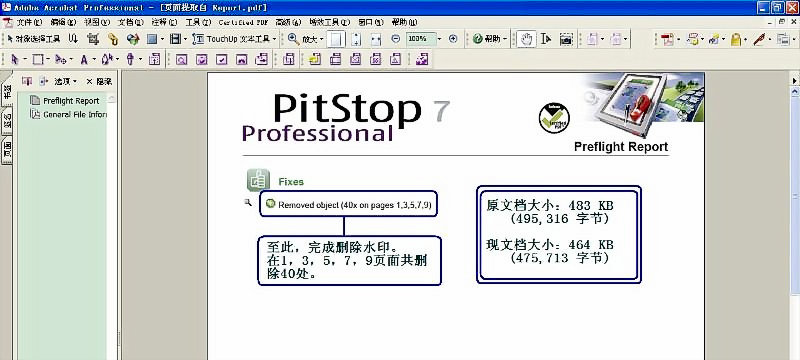Select the blue rectangle button tool
This screenshot has width=800, height=360.
(x=152, y=39)
